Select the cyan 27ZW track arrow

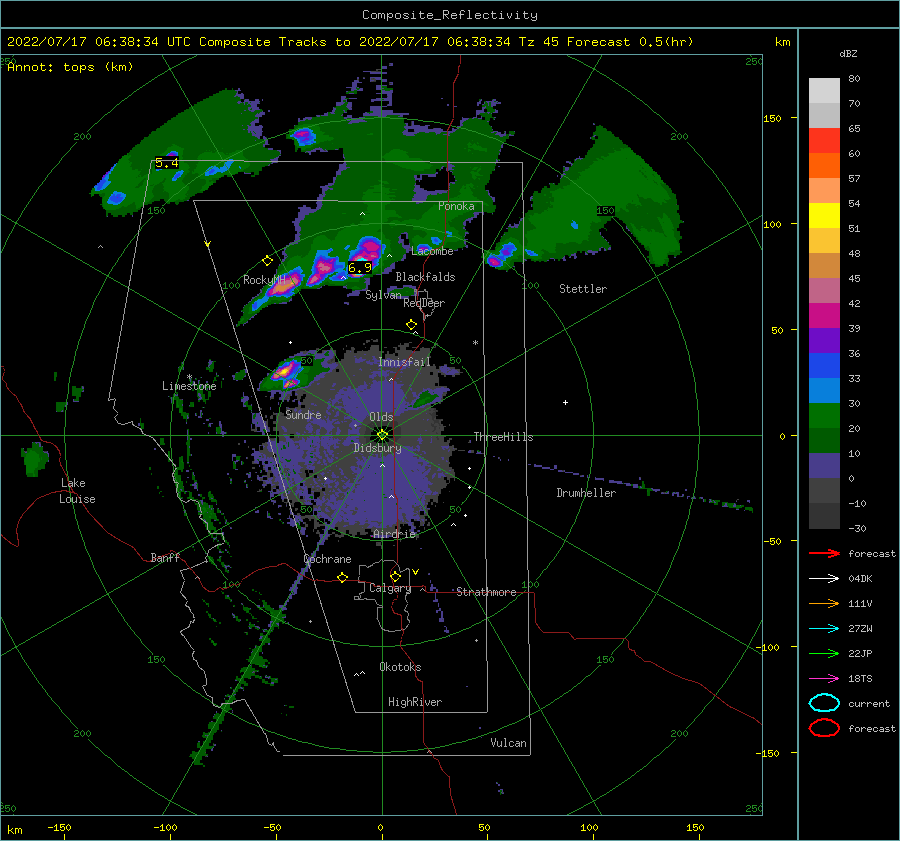tap(824, 629)
